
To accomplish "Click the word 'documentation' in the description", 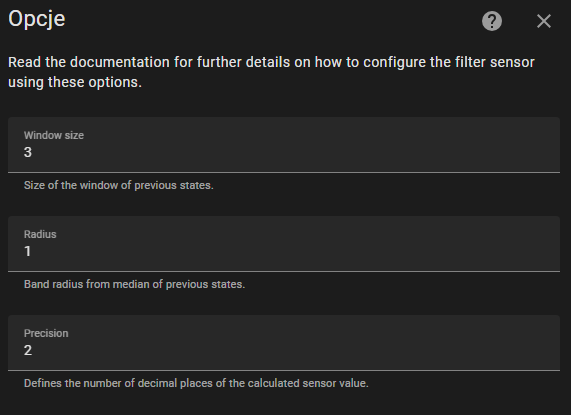I will 120,62.
